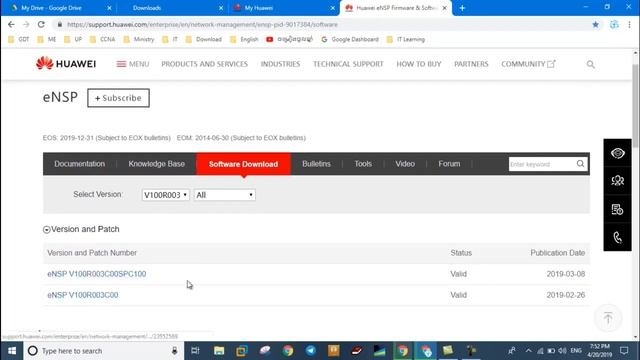Image resolution: width=640 pixels, height=360 pixels.
Task: Select the Software Download tab
Action: 244,164
